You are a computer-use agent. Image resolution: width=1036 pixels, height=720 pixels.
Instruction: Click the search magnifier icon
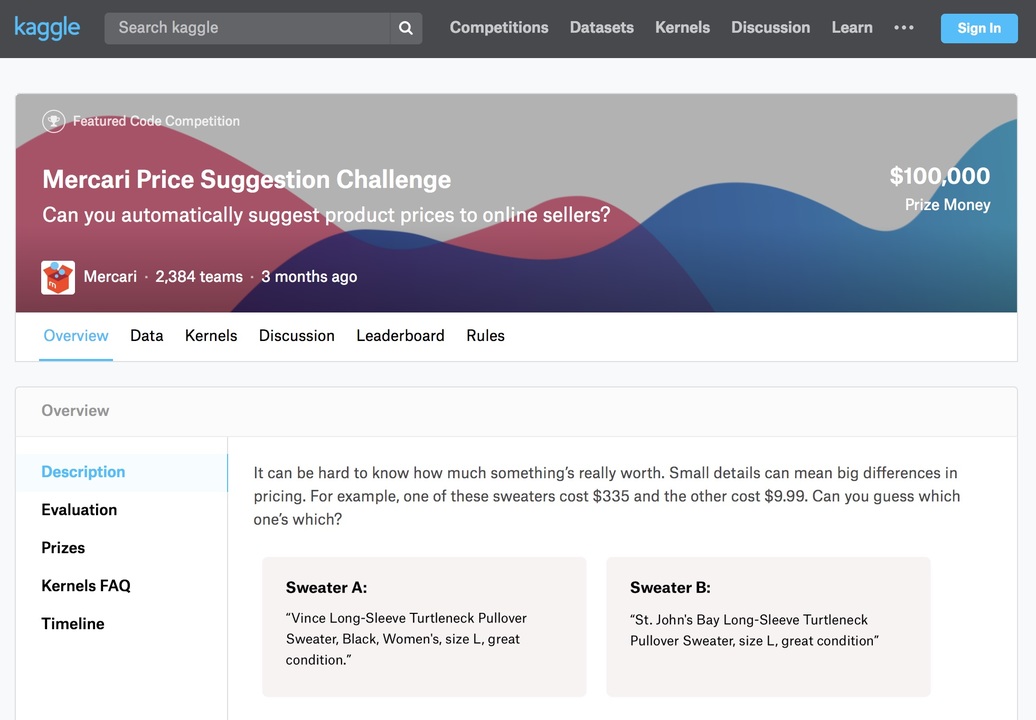coord(406,28)
